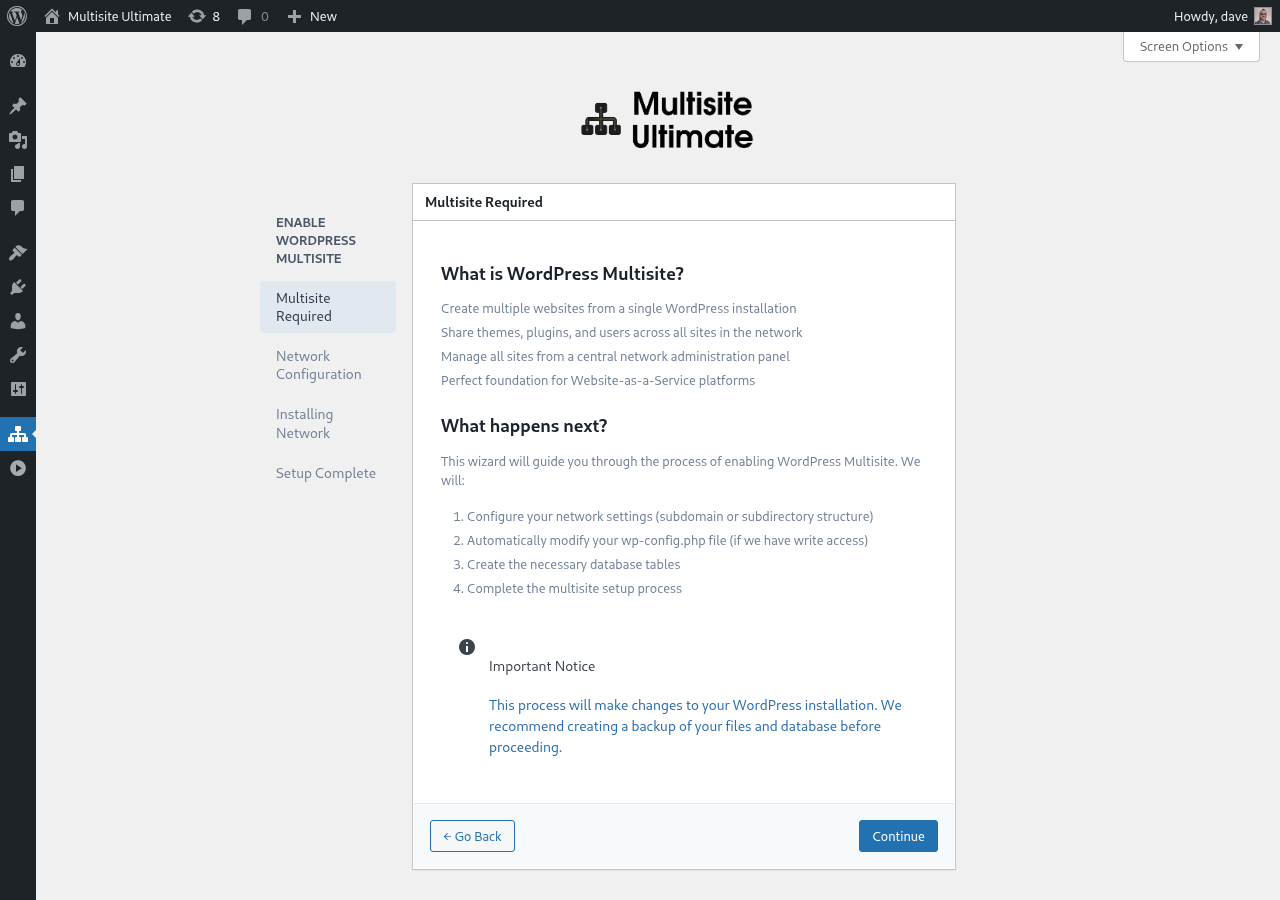The image size is (1280, 900).
Task: Open the Howdy, dave account menu
Action: coord(1222,16)
